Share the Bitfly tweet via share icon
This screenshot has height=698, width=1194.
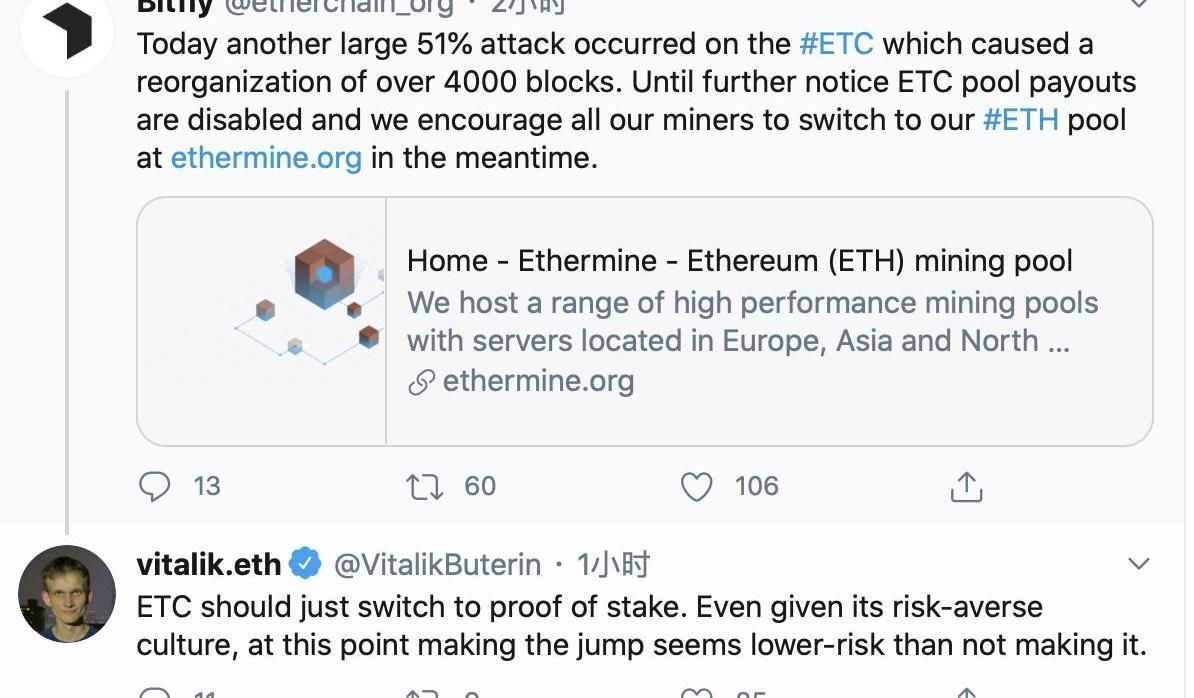pyautogui.click(x=966, y=487)
